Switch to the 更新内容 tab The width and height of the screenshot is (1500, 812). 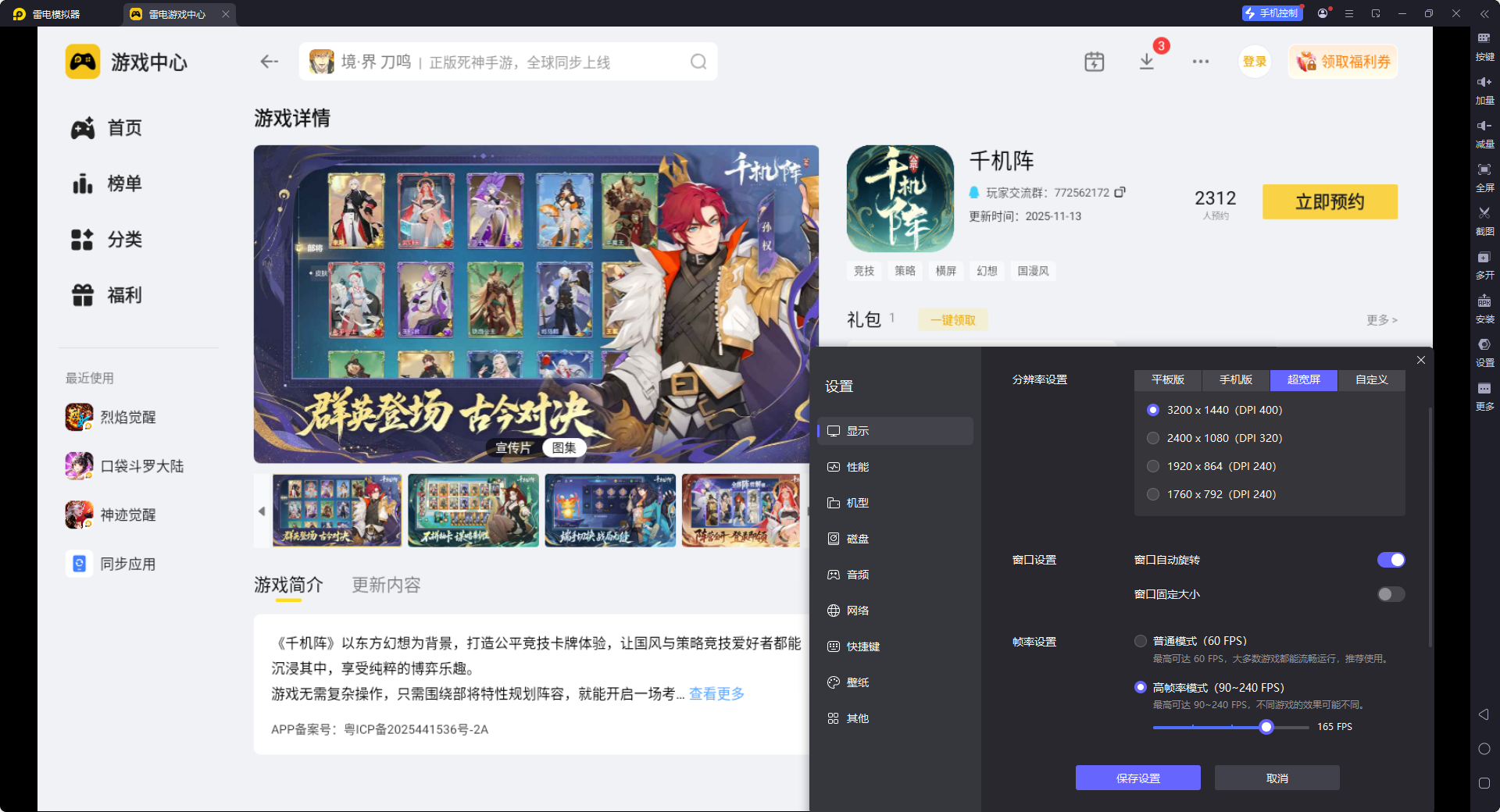tap(385, 585)
